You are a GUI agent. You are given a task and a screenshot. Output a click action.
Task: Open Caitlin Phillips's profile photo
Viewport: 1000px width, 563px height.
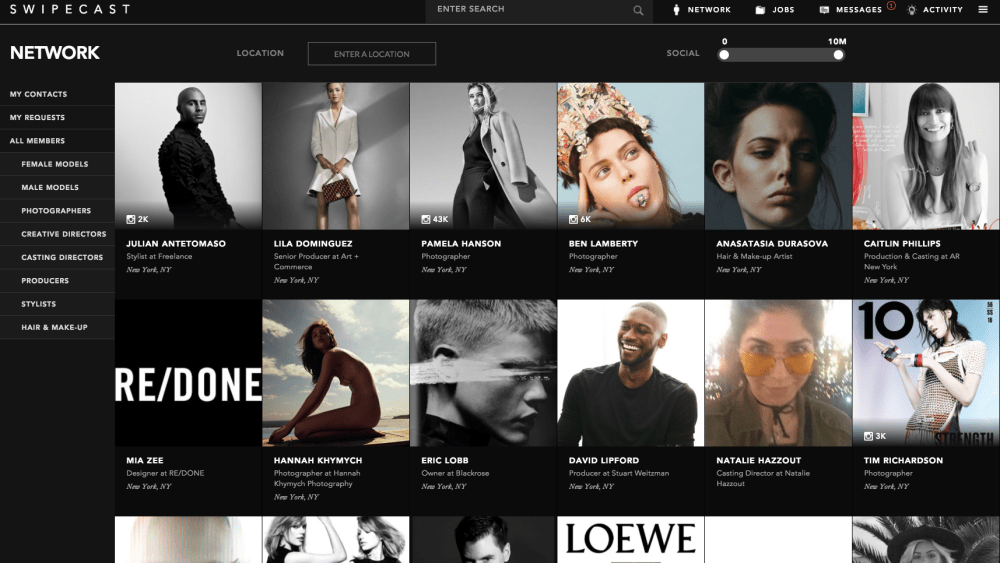tap(926, 156)
